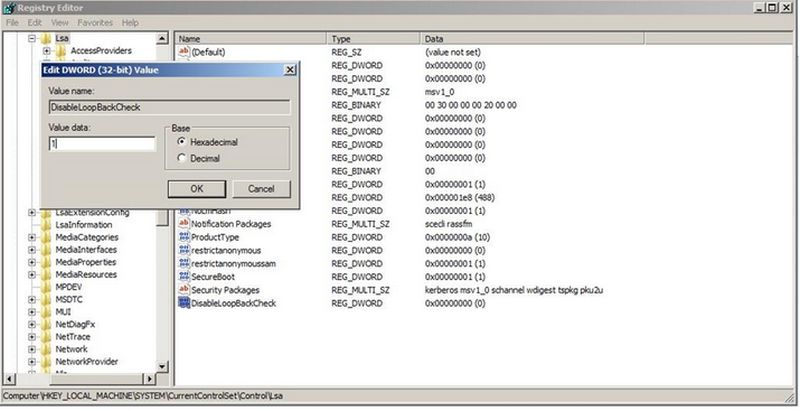Click the tree pane scroll down arrow
The height and width of the screenshot is (411, 800).
tap(162, 366)
